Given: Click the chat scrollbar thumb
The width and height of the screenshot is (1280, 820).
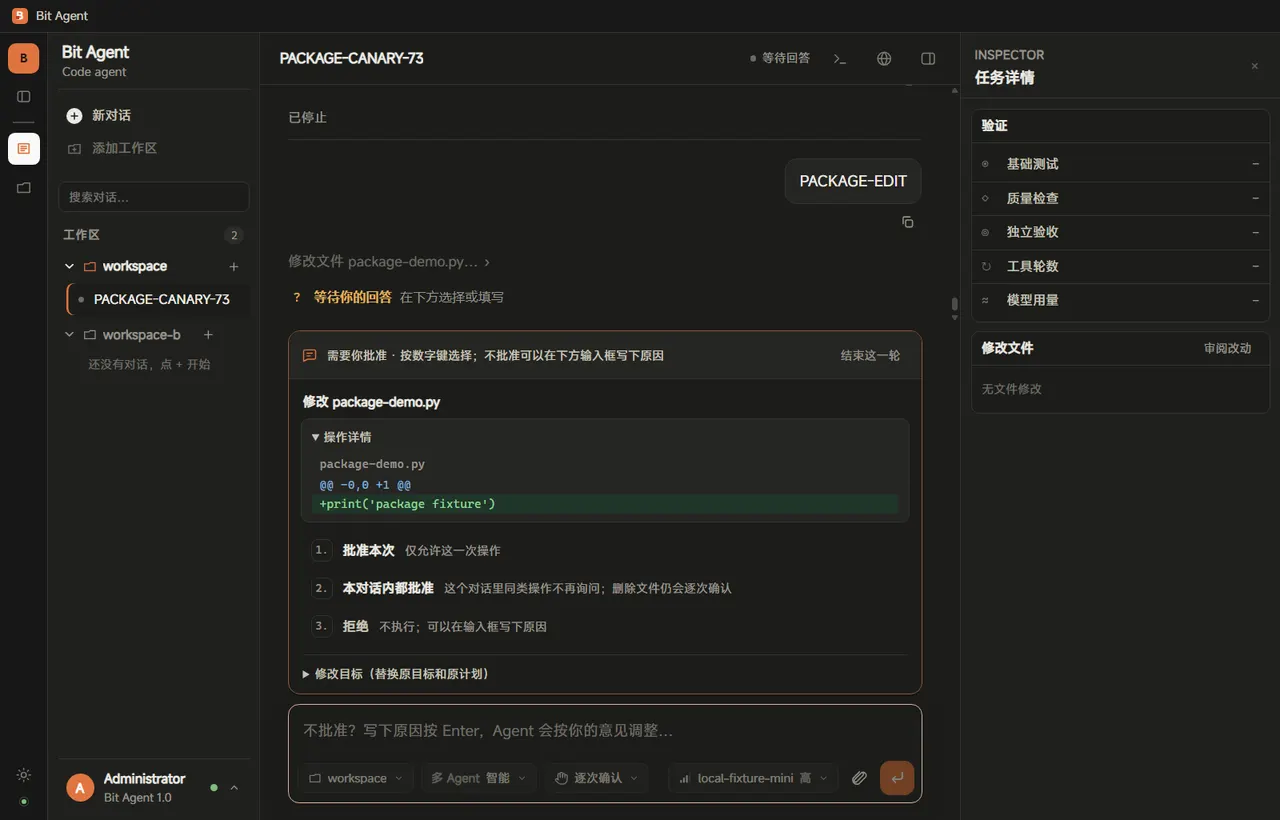Looking at the screenshot, I should (954, 304).
